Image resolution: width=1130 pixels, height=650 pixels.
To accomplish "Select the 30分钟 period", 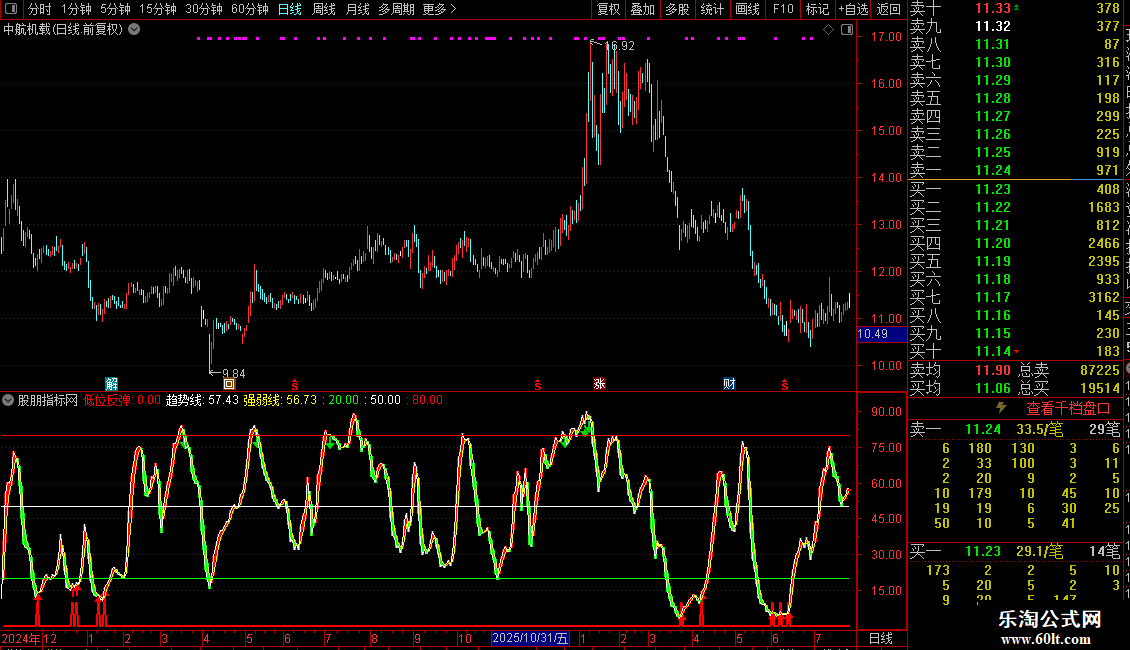I will pyautogui.click(x=203, y=9).
